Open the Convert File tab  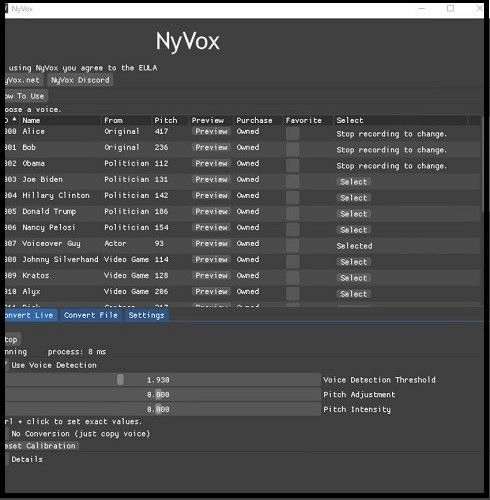coord(91,315)
